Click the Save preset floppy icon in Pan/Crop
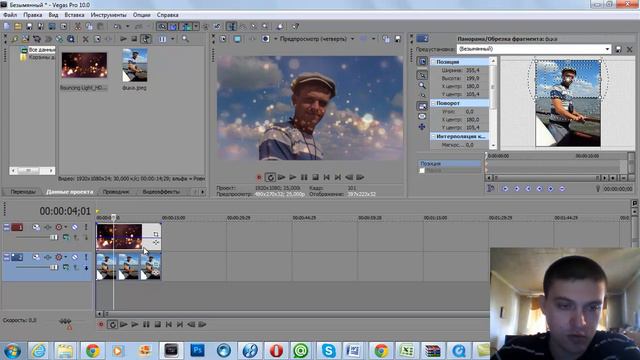Screen dimensions: 640x360 (618, 49)
